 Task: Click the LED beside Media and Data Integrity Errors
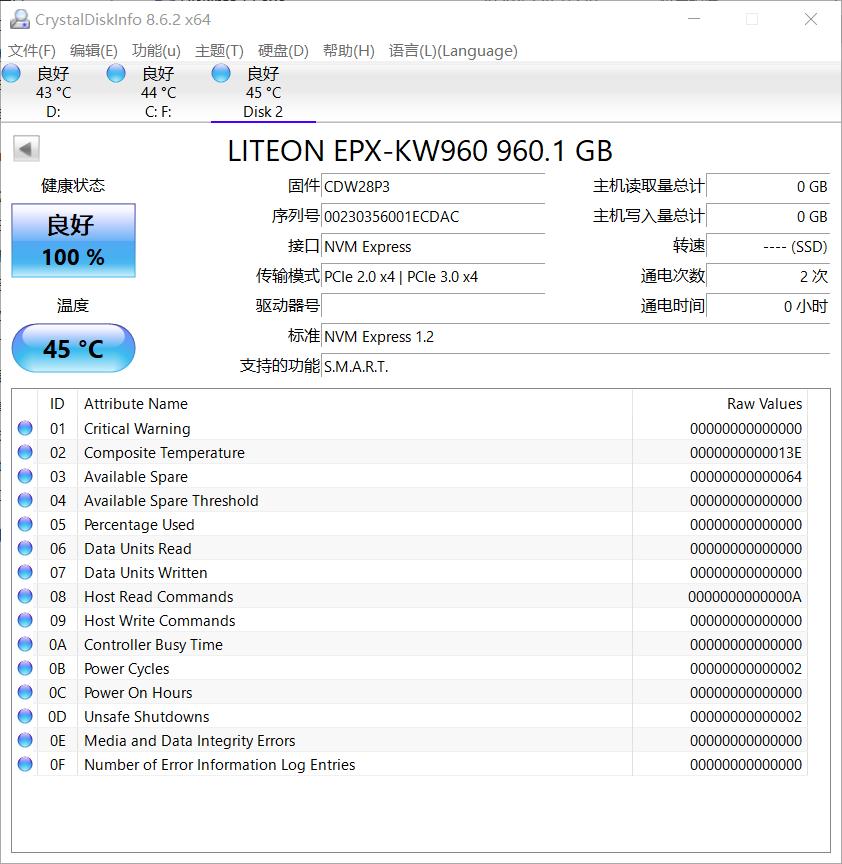pyautogui.click(x=24, y=740)
